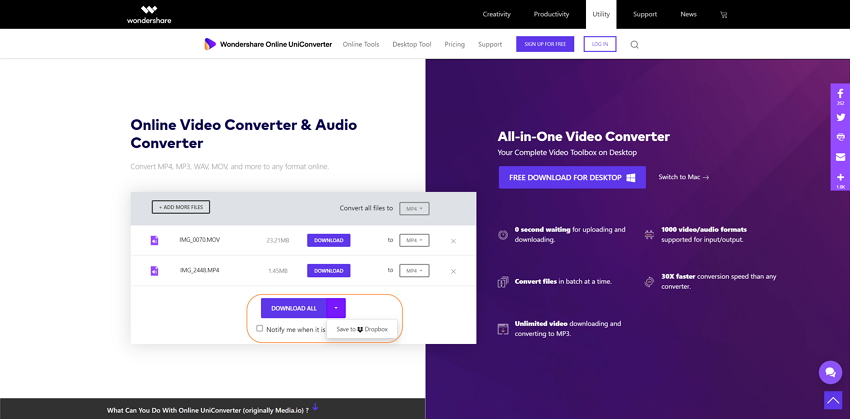Expand the Download All arrow dropdown
Viewport: 850px width, 419px height.
pyautogui.click(x=338, y=308)
